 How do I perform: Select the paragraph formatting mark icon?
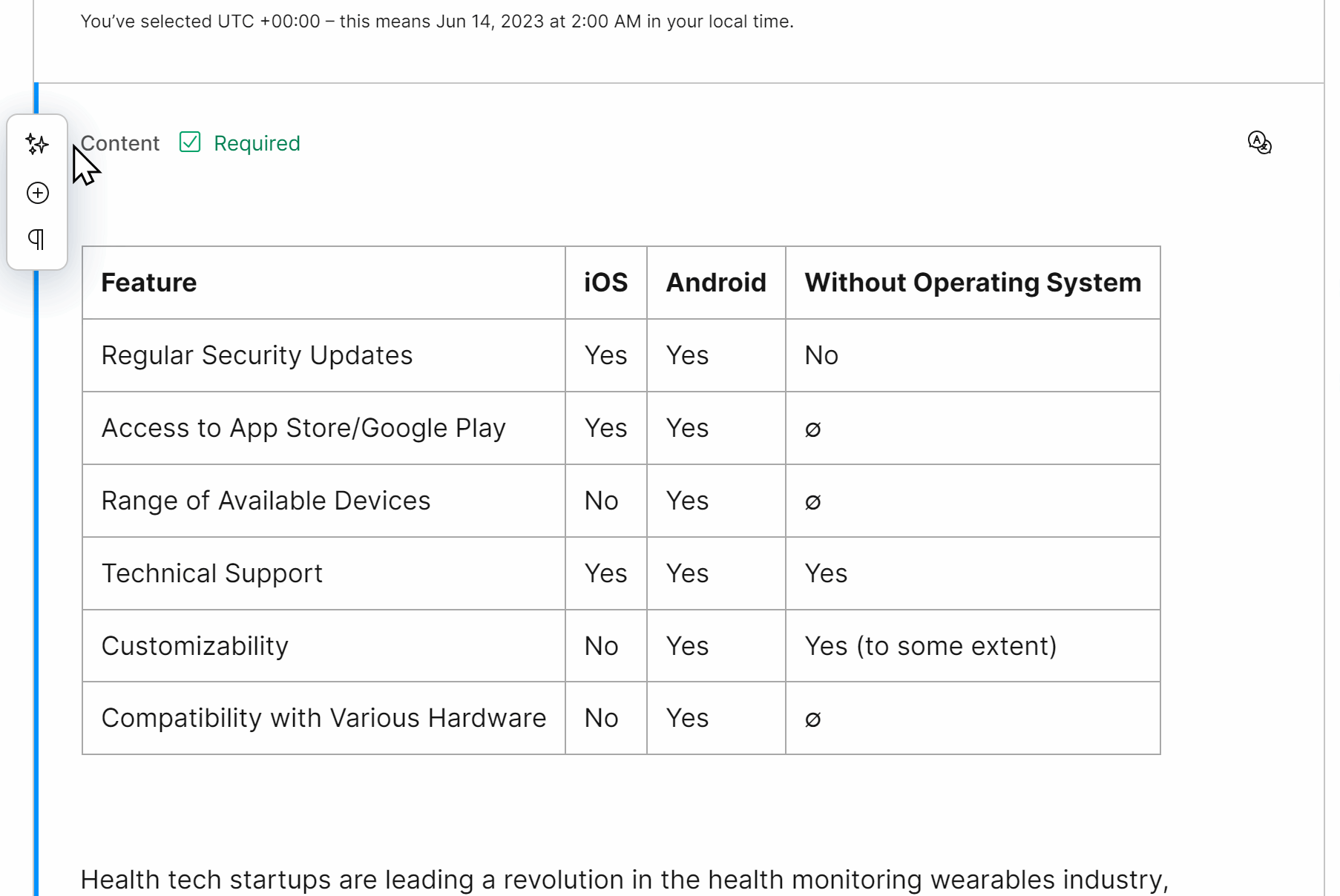pos(37,239)
